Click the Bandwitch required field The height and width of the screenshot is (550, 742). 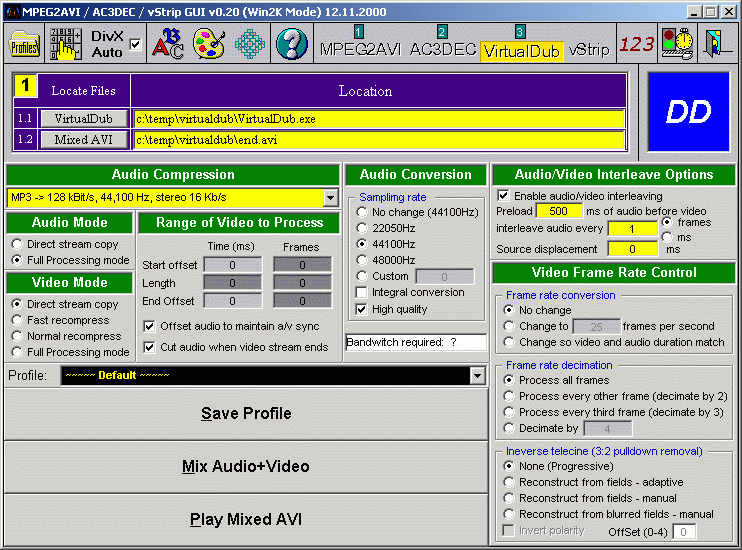(x=416, y=342)
